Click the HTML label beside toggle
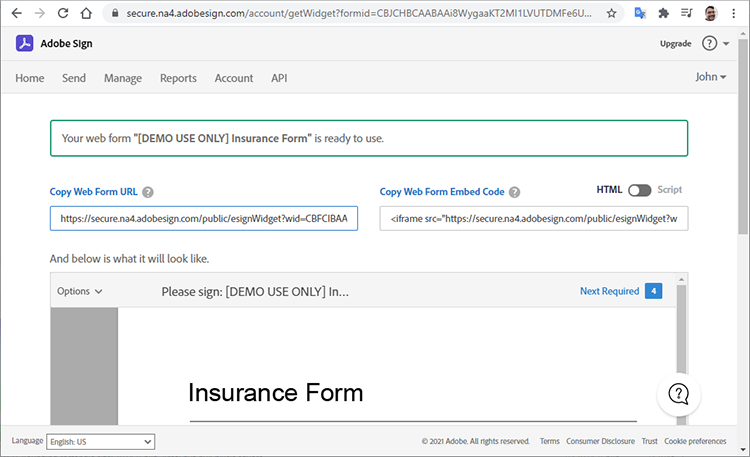This screenshot has width=750, height=457. tap(609, 190)
